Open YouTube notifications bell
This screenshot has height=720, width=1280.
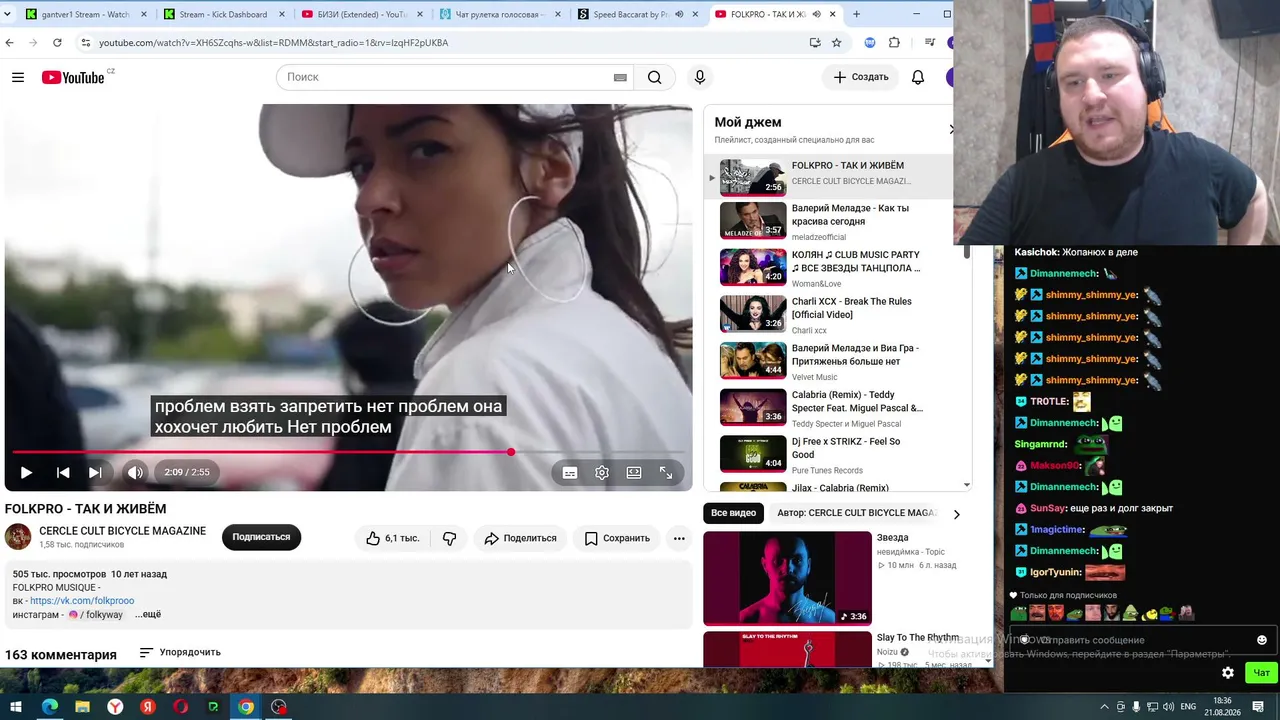pos(918,77)
